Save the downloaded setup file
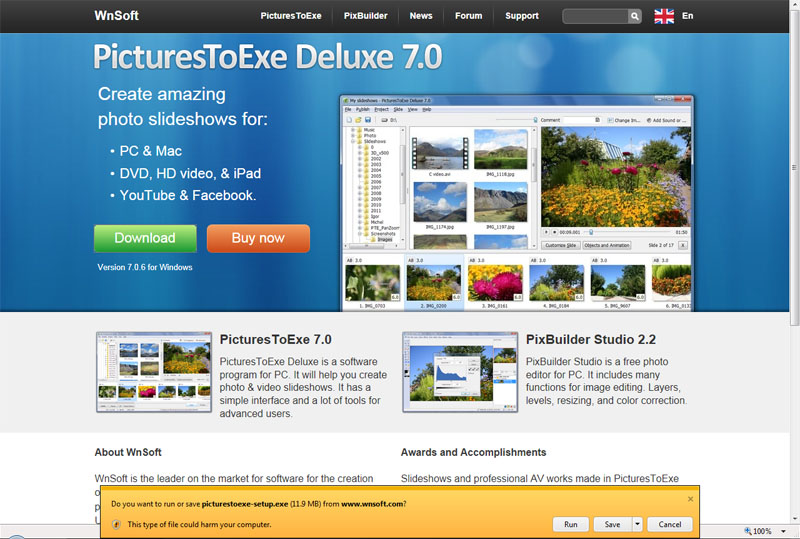Screen dimensions: 800x539 click(612, 524)
